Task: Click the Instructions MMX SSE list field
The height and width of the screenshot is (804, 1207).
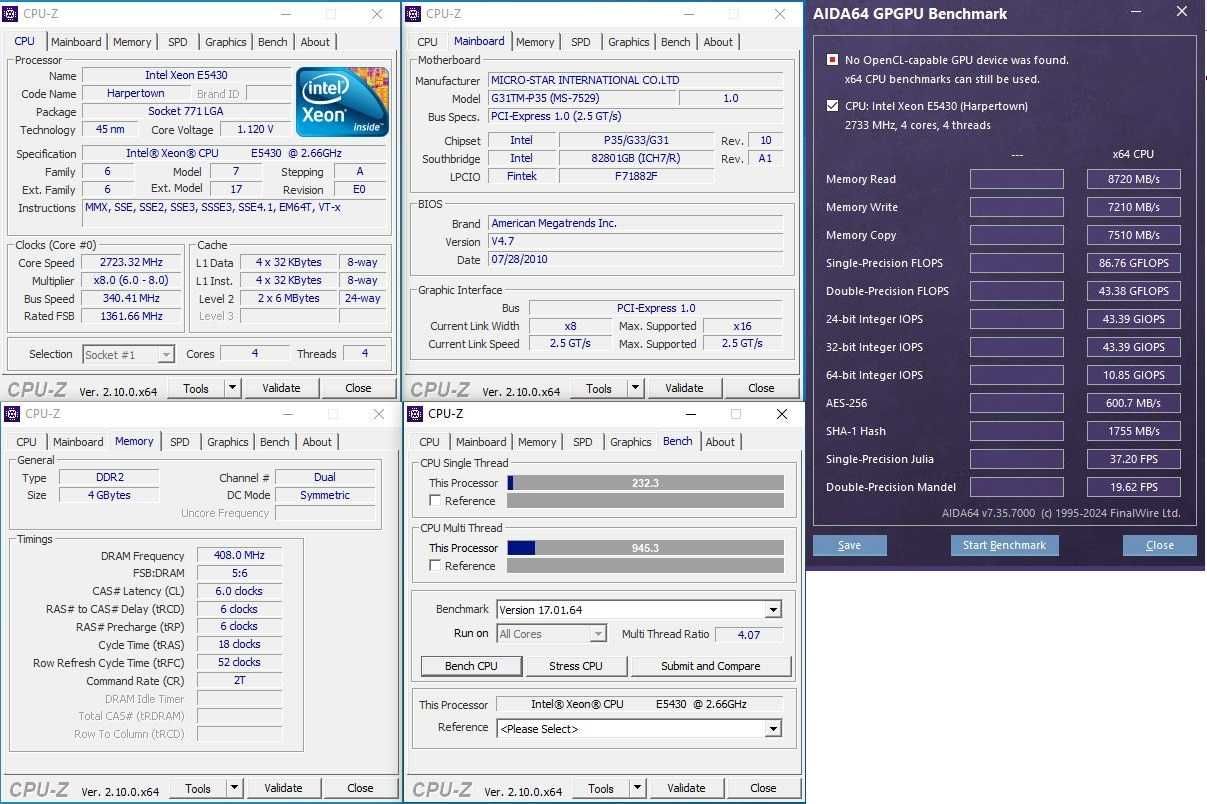Action: click(x=235, y=214)
